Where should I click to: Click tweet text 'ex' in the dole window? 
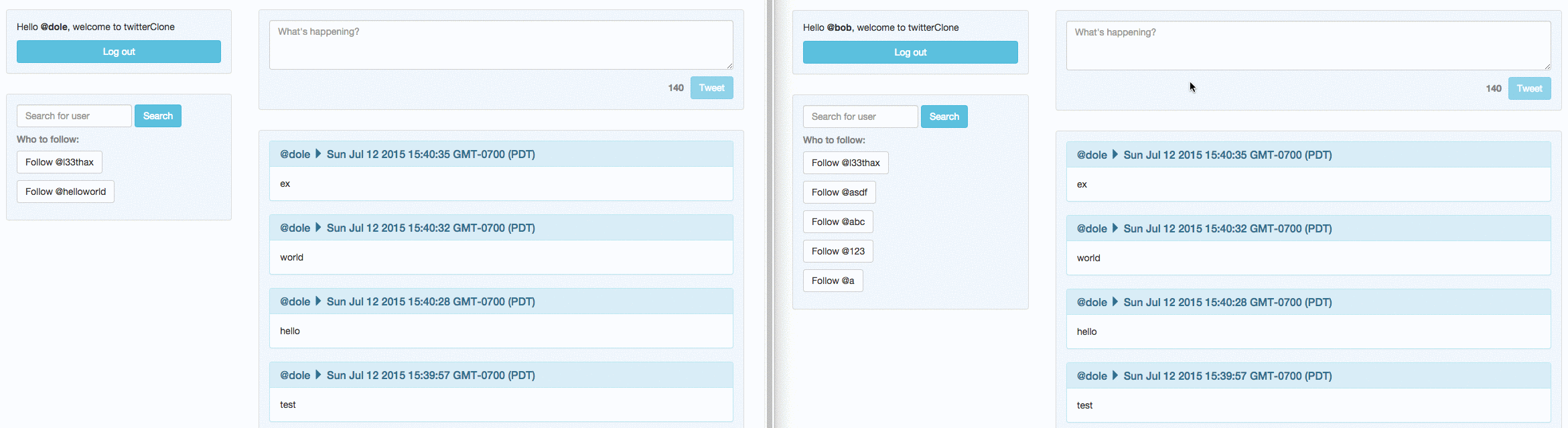(285, 184)
